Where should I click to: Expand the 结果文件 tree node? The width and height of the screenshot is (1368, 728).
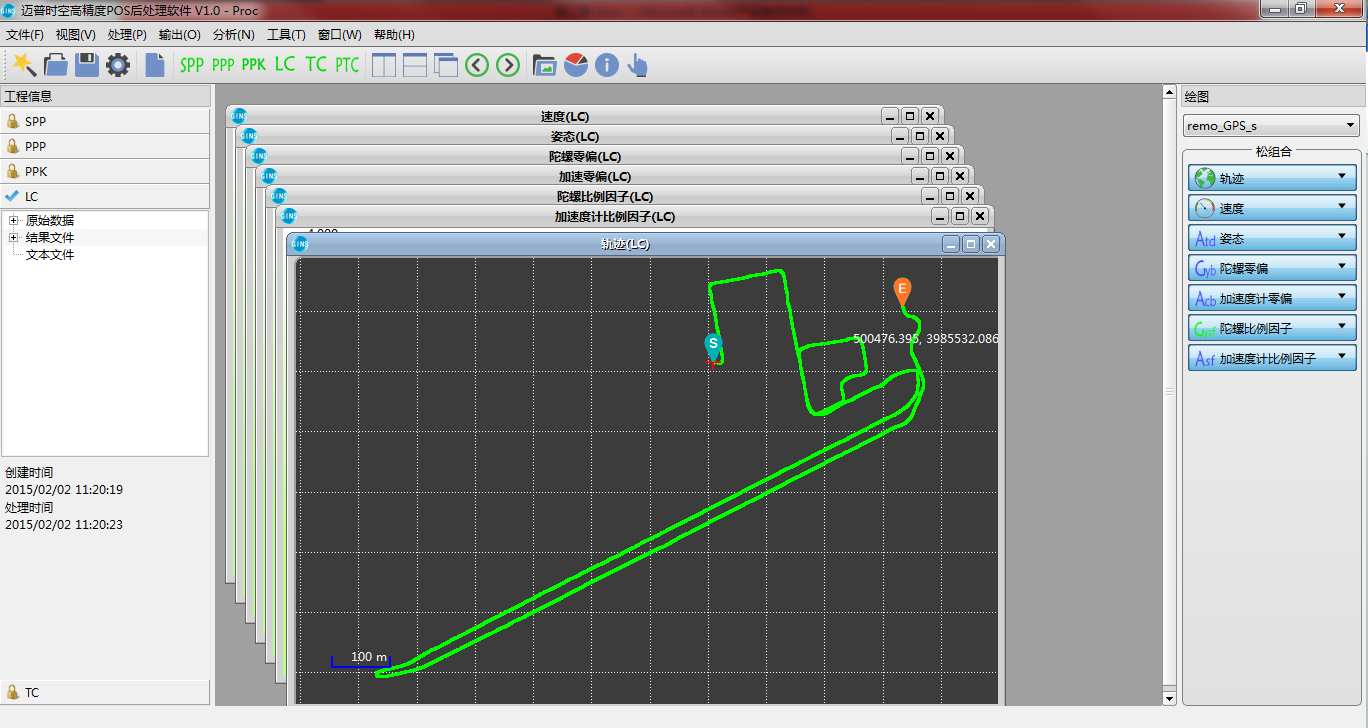[14, 238]
